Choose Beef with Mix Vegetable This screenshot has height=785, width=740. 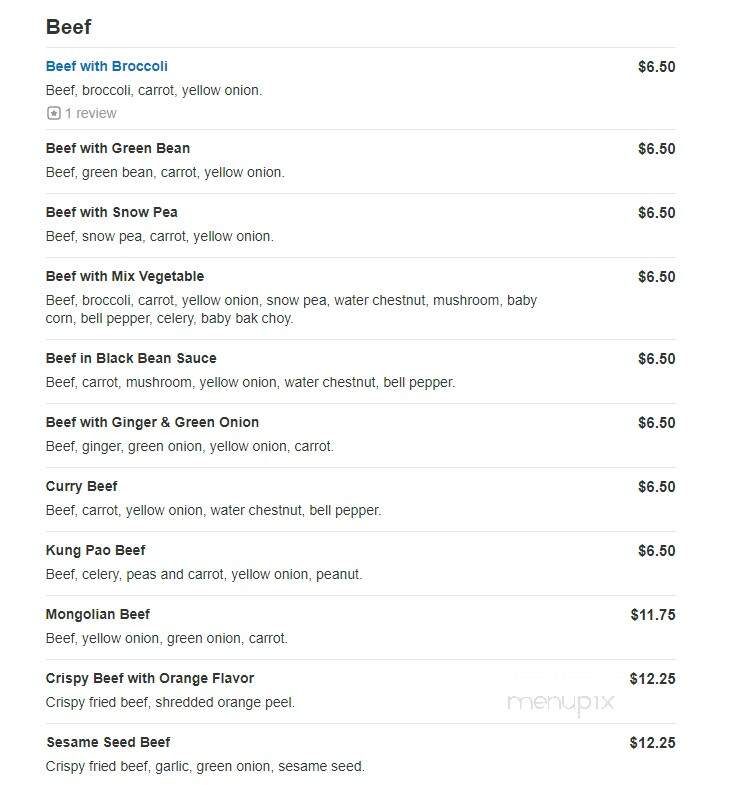tap(125, 276)
